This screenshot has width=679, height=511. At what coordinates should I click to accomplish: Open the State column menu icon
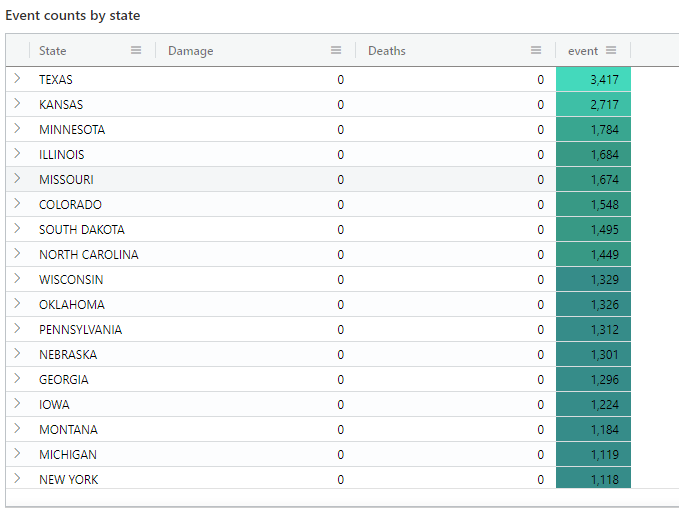136,51
